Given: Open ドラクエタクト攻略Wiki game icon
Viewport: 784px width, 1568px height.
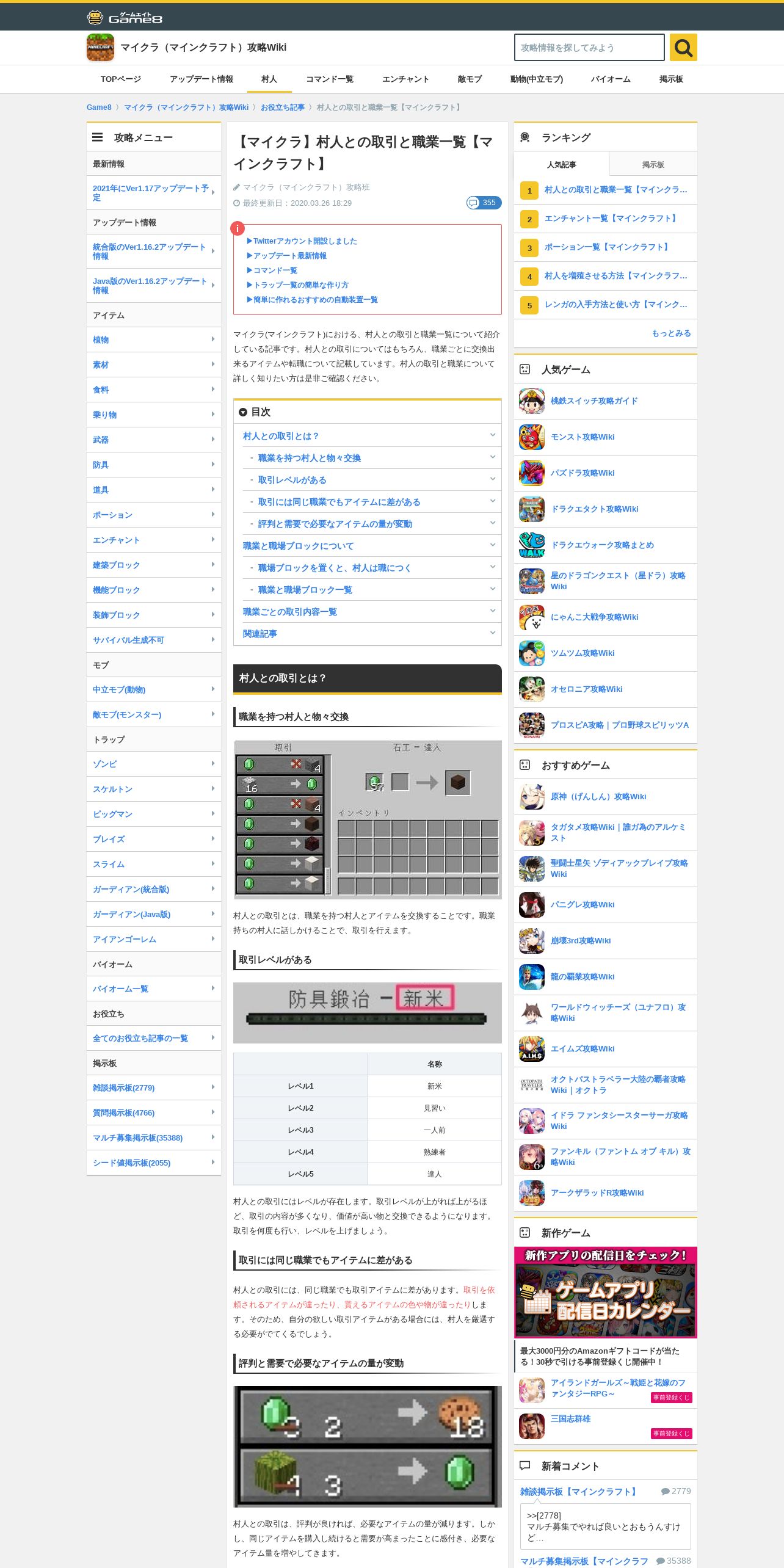Looking at the screenshot, I should [x=532, y=509].
